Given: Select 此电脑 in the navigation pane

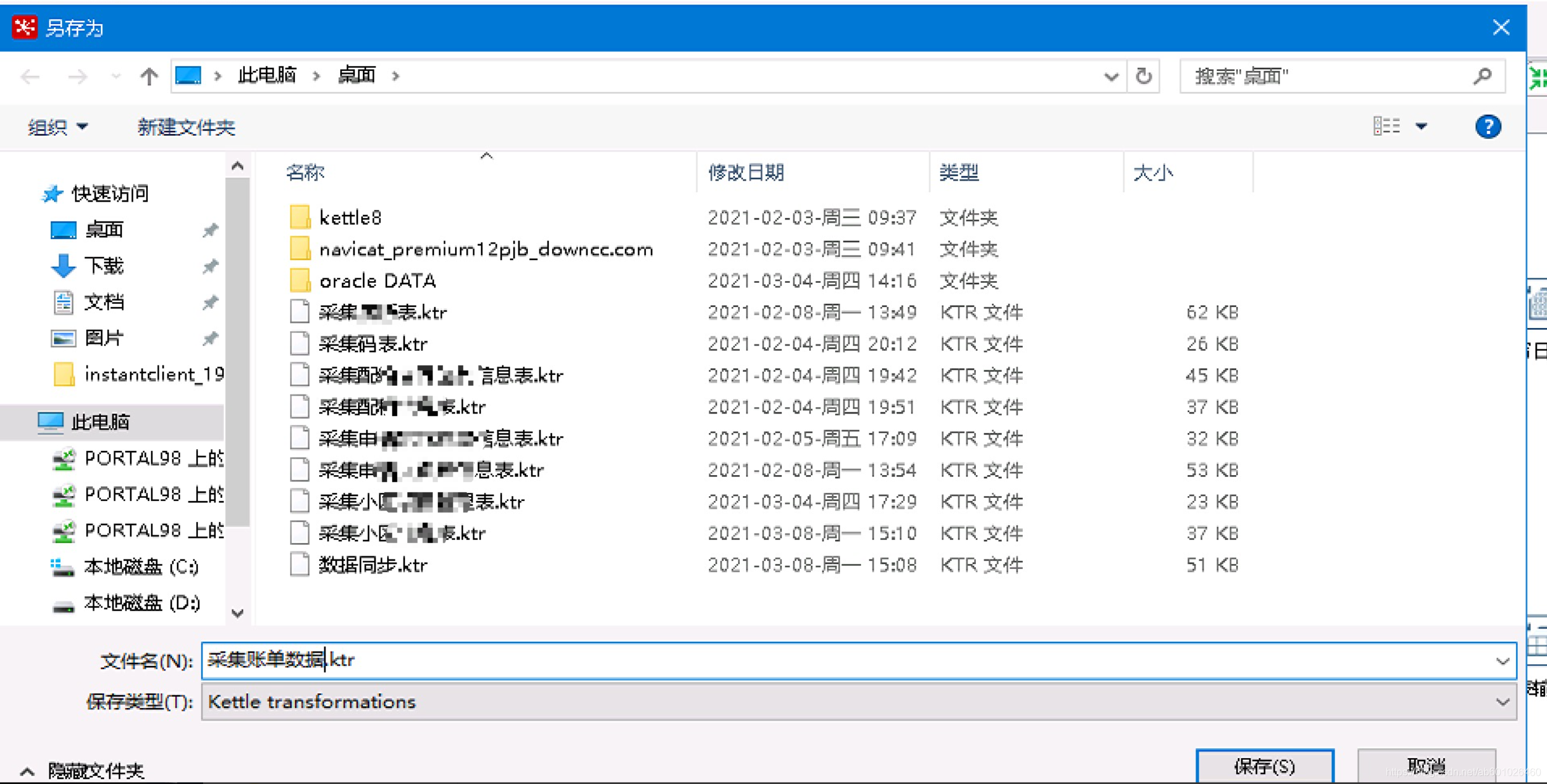Looking at the screenshot, I should tap(100, 422).
